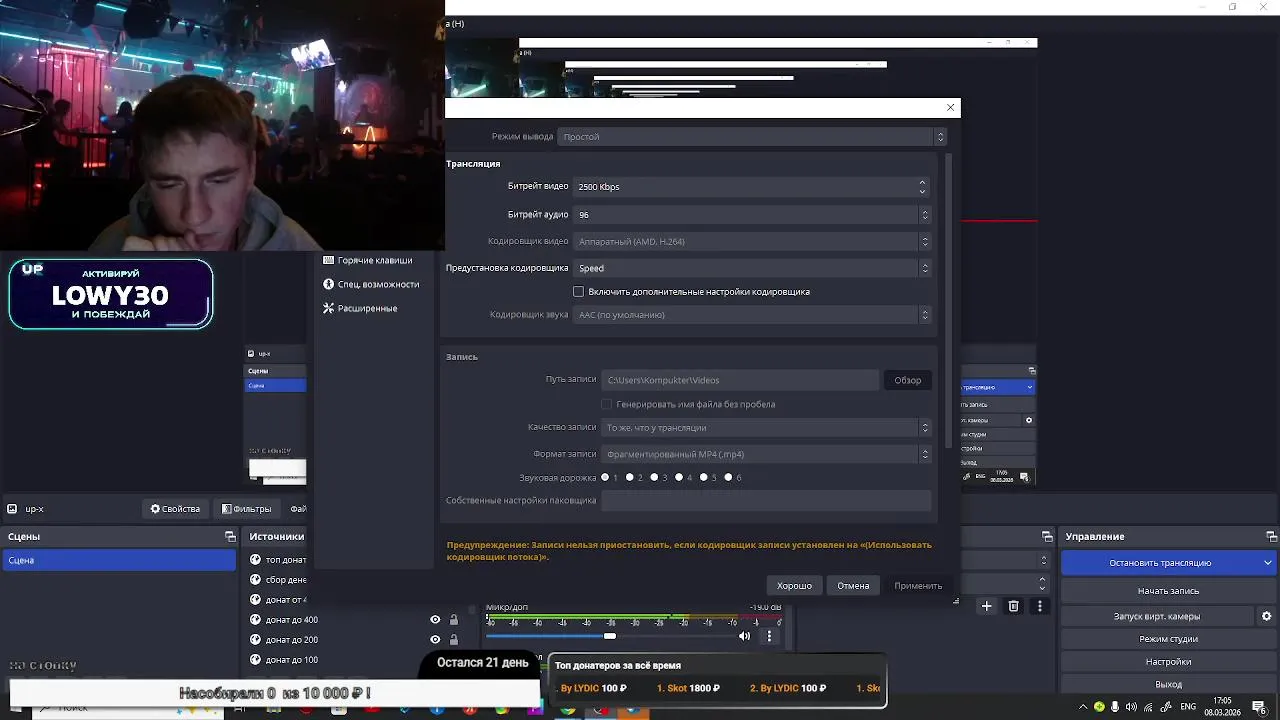1280x720 pixels.
Task: Click browser icon of топ донат source
Action: tap(255, 560)
